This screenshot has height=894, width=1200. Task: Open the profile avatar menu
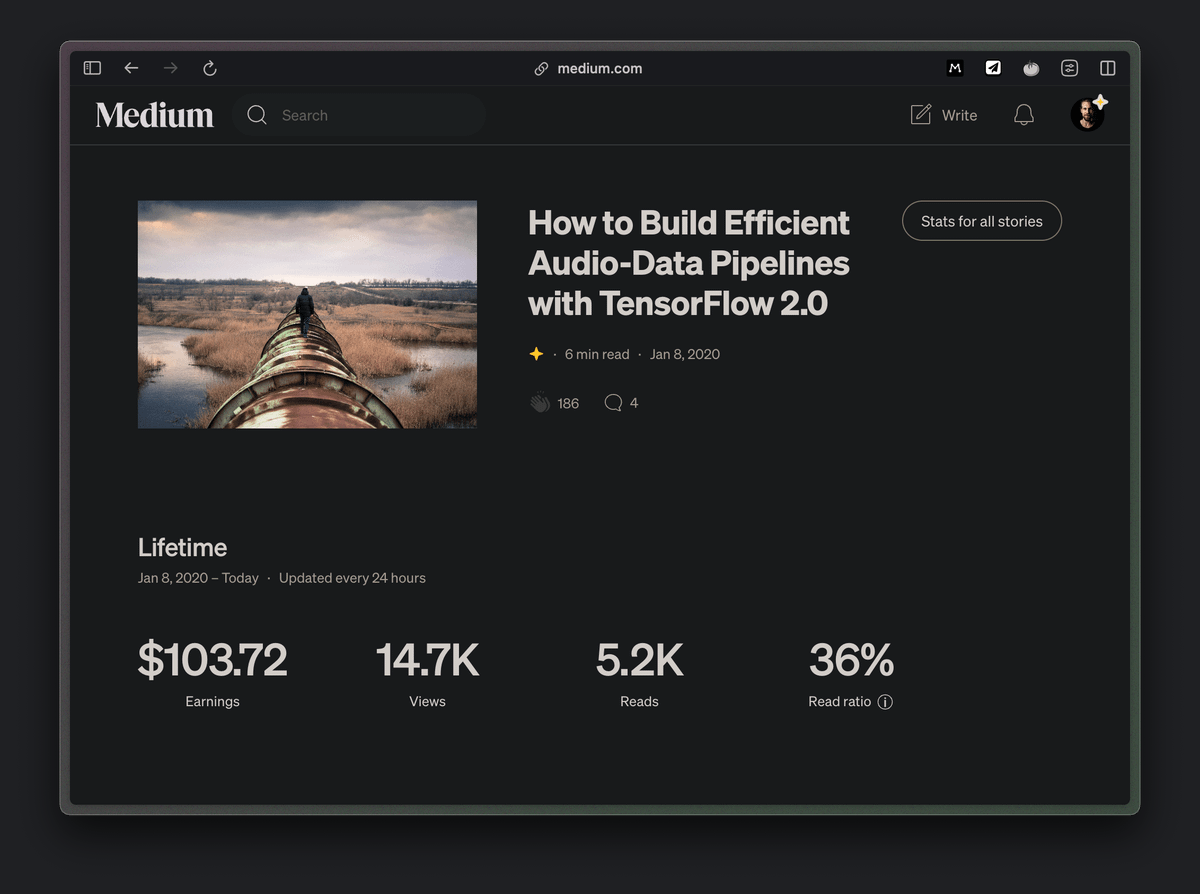tap(1088, 114)
